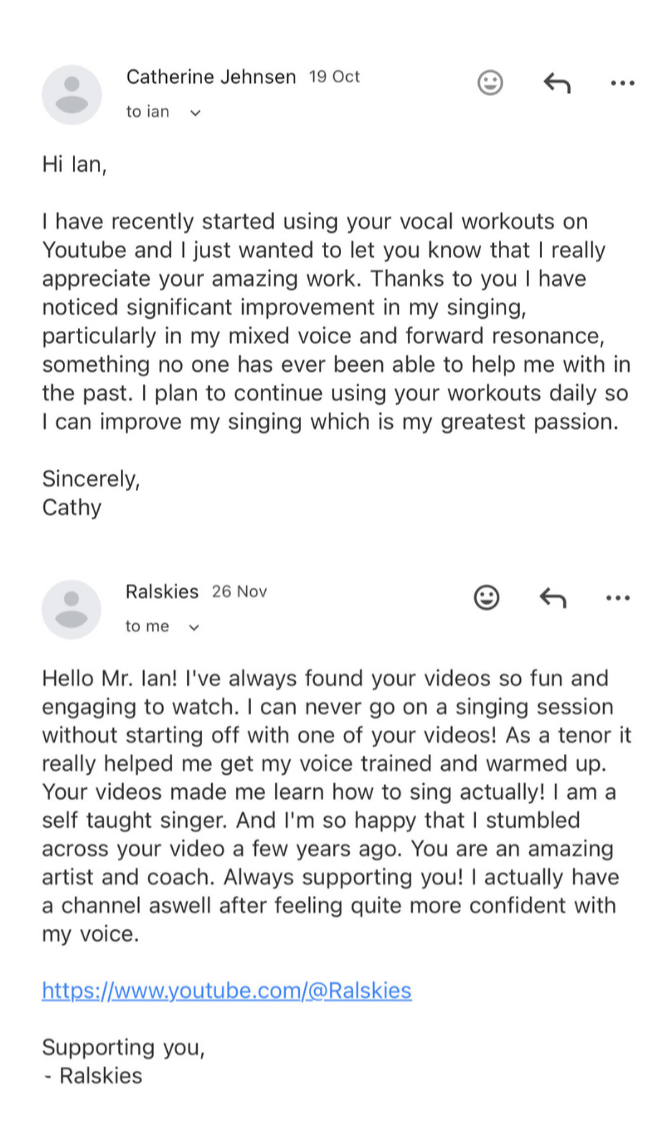
Task: Click the "Cathy" signature text
Action: coord(72,507)
